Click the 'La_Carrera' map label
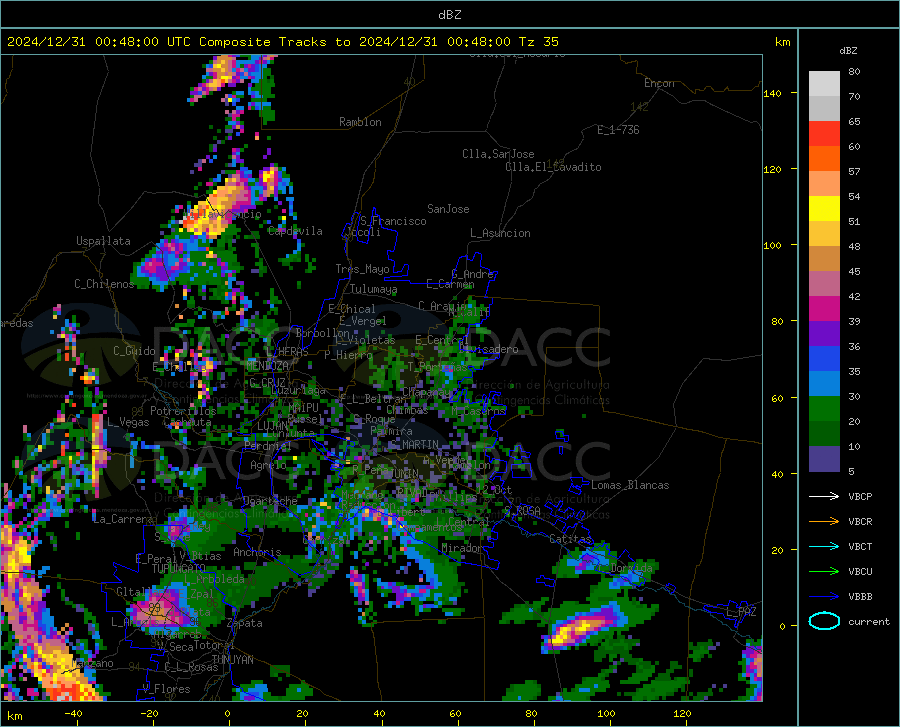The height and width of the screenshot is (727, 900). tap(123, 519)
